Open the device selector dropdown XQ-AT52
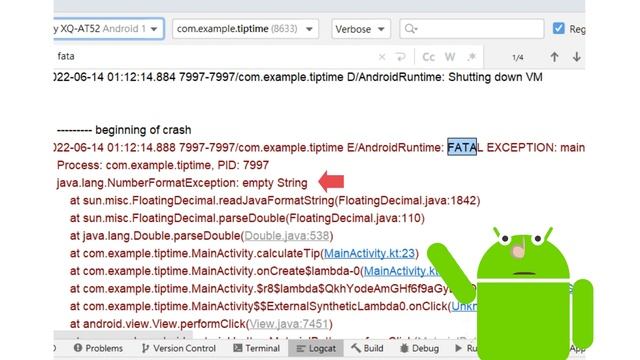Screen dimensions: 640x360 point(109,29)
